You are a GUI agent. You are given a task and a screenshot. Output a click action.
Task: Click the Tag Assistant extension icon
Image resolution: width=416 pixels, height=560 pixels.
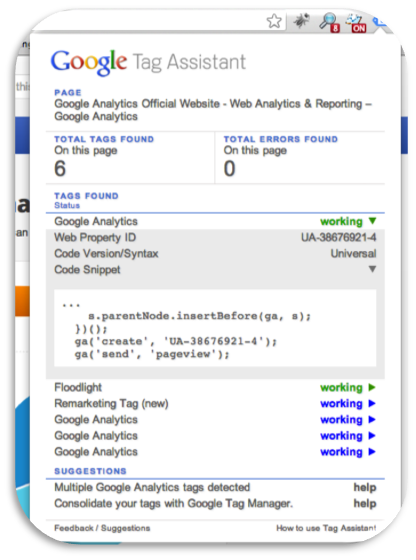click(380, 23)
